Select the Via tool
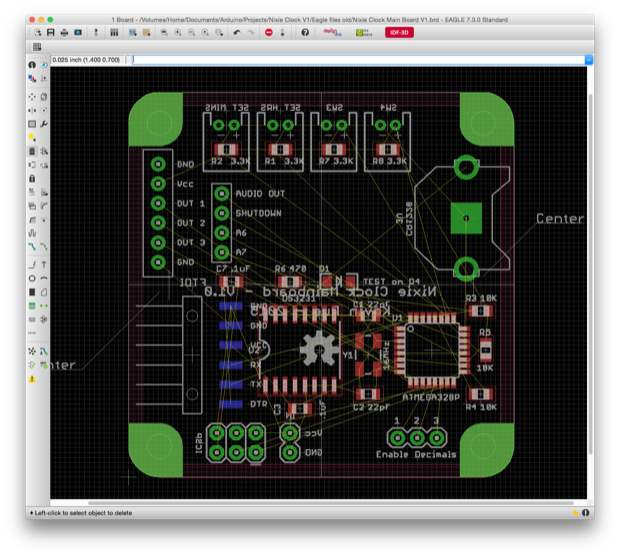620x556 pixels. click(32, 306)
